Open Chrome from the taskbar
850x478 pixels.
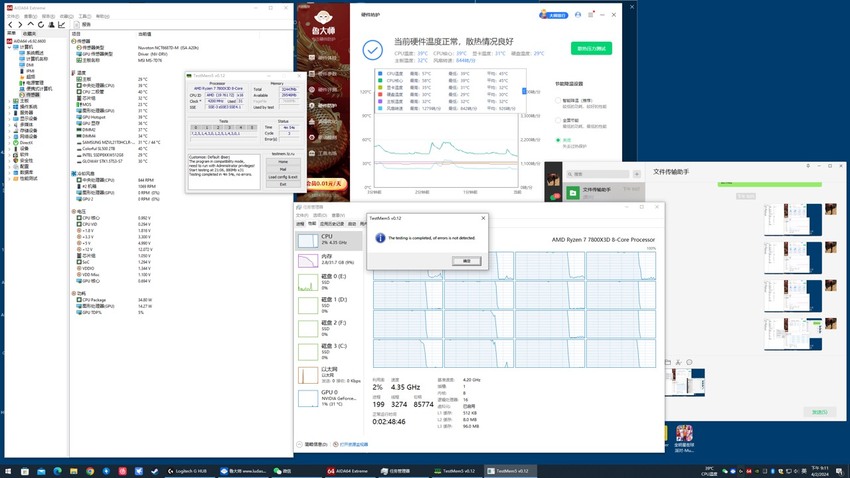coord(89,471)
